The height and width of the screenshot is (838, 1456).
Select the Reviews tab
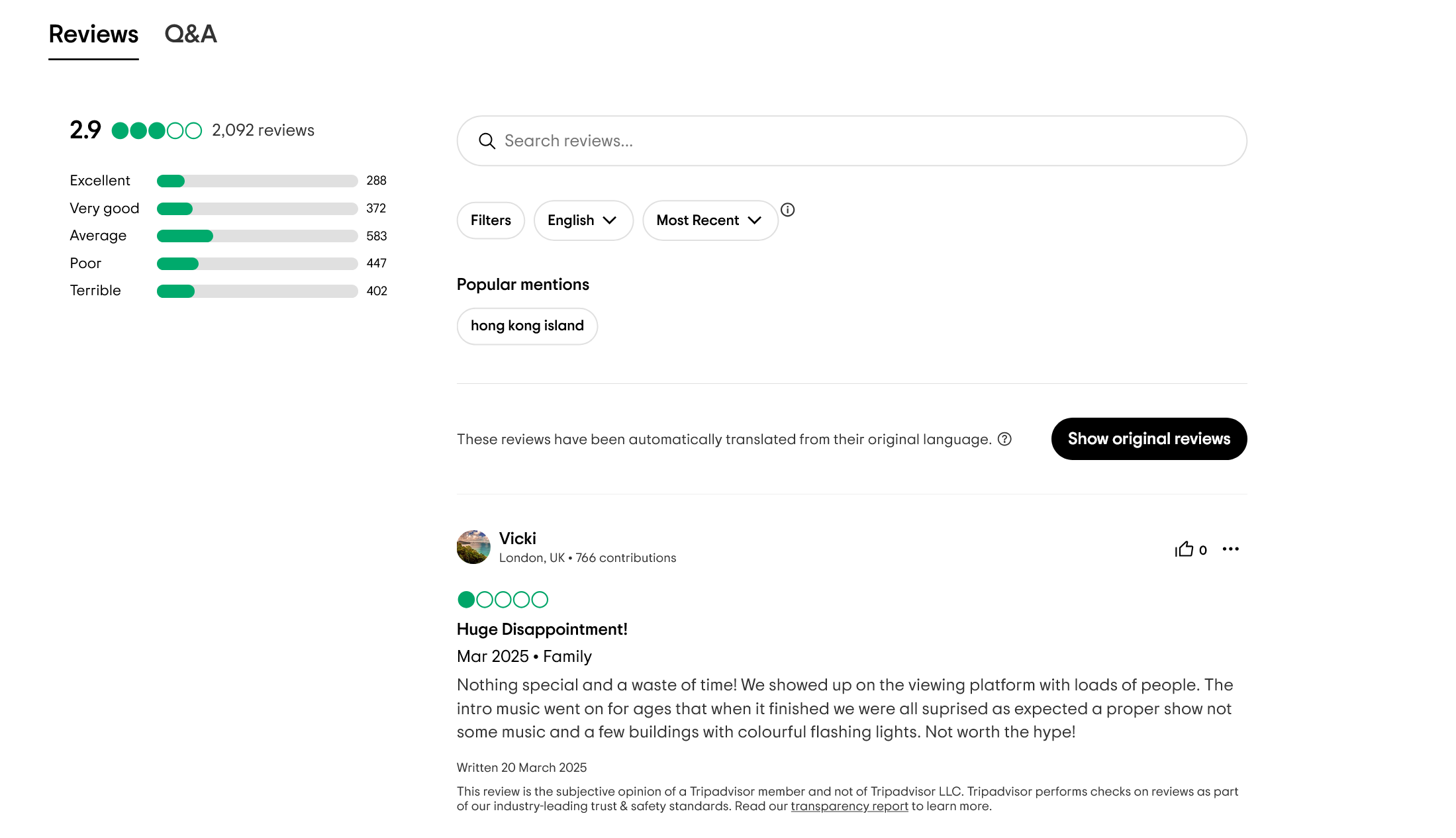click(x=93, y=34)
